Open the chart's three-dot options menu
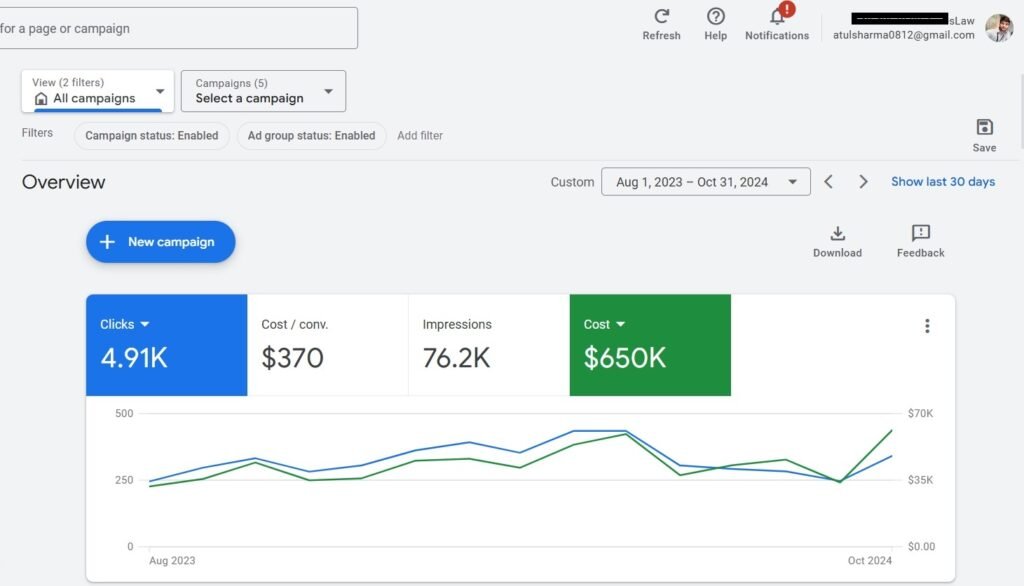1024x586 pixels. click(x=927, y=325)
